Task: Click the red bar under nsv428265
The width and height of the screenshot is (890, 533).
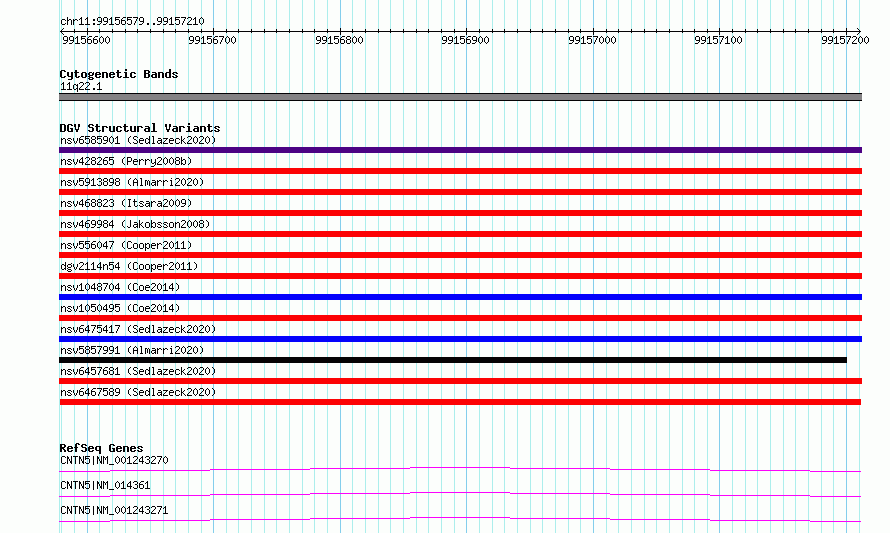Action: click(x=460, y=171)
